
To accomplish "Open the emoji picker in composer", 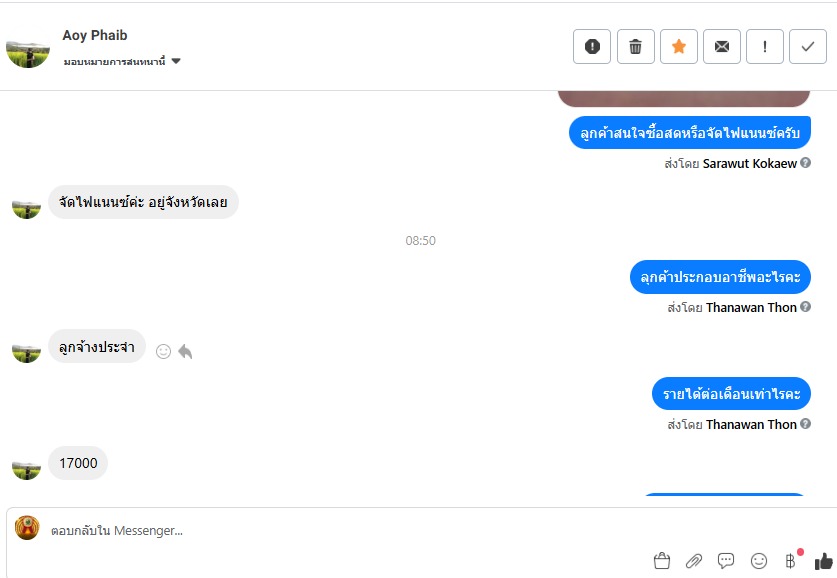I will (759, 561).
